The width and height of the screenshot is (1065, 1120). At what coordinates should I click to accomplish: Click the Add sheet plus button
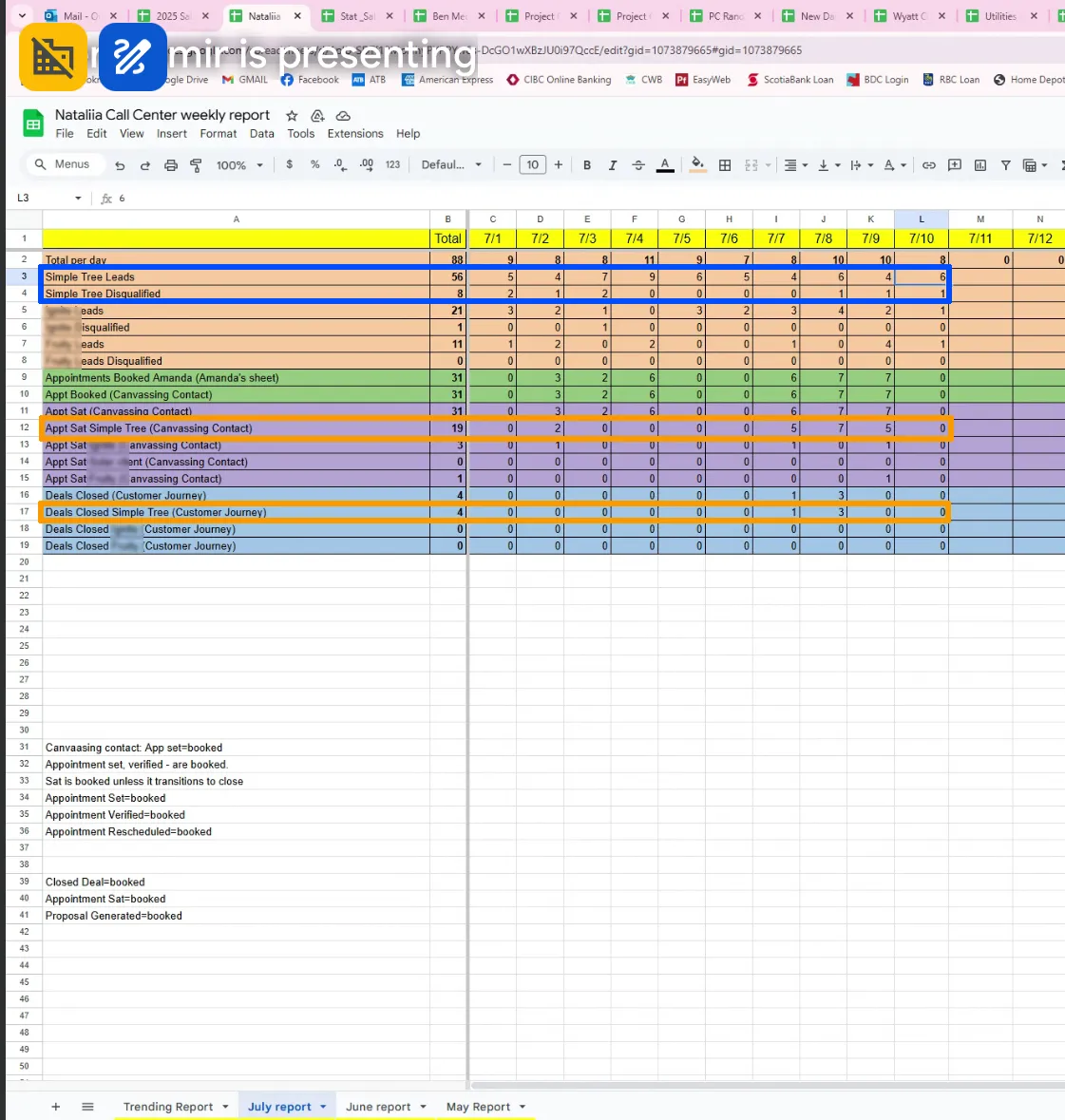[x=56, y=1107]
